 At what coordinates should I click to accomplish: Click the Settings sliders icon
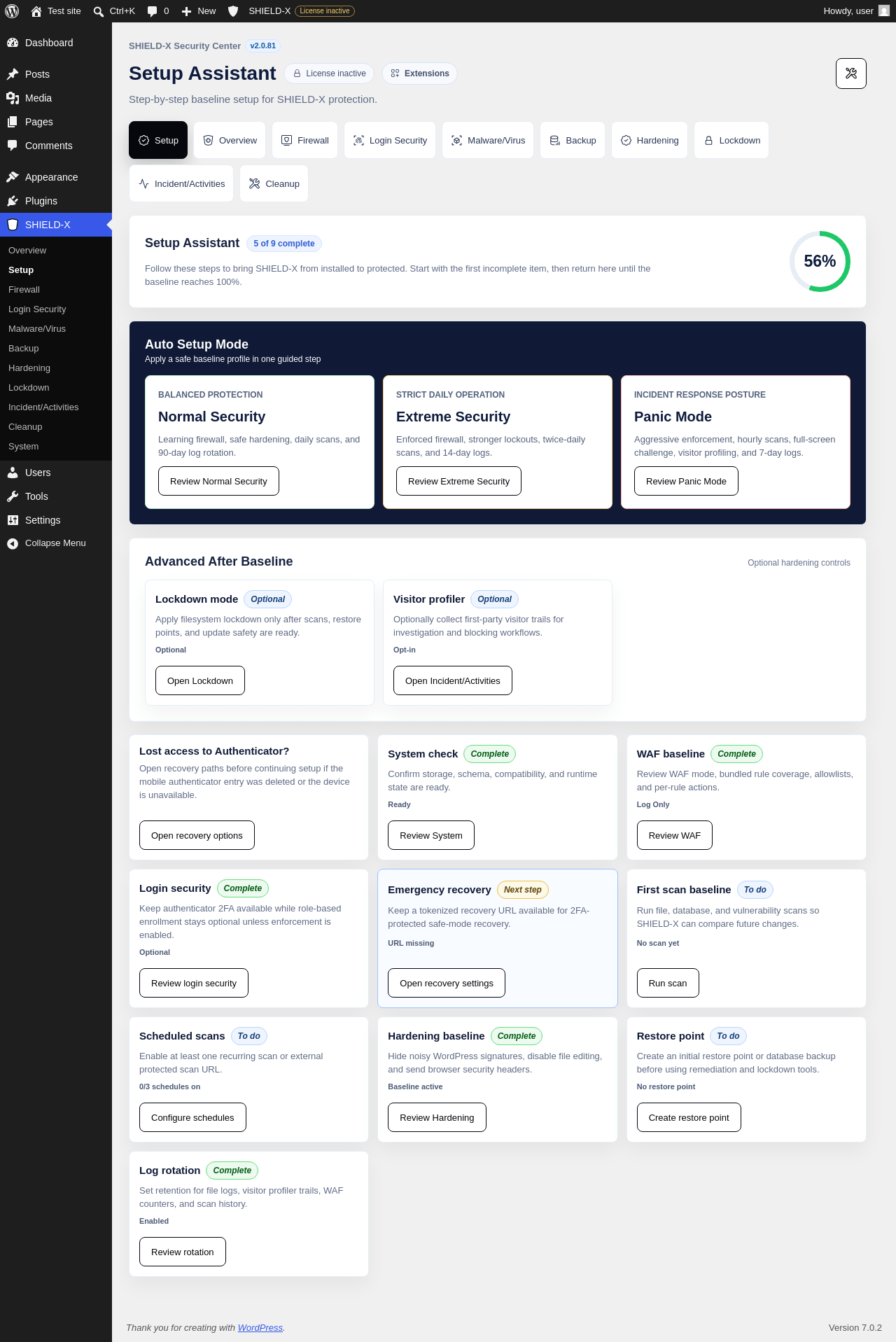pos(13,520)
